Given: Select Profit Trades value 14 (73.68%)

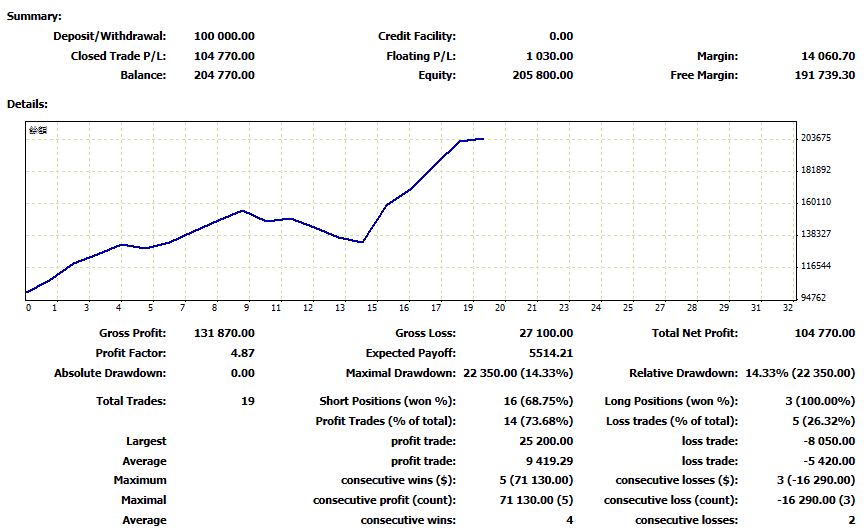Looking at the screenshot, I should click(538, 421).
